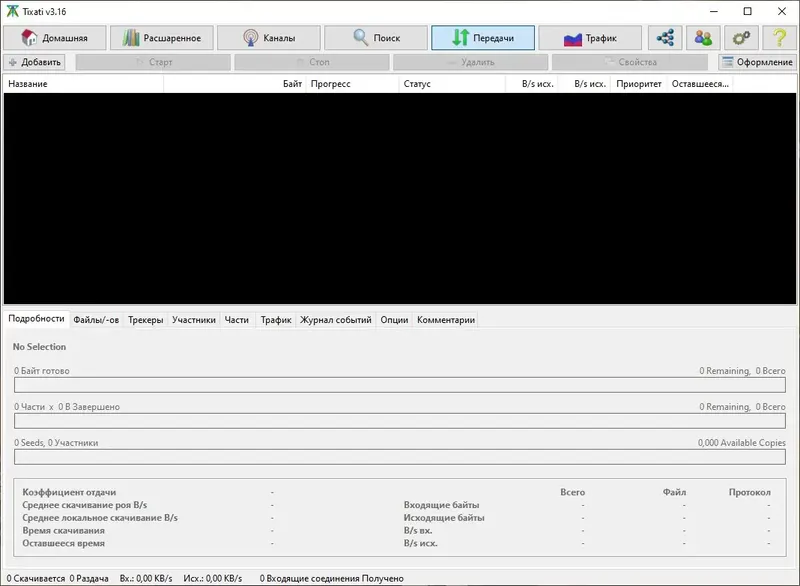800x586 pixels.
Task: Click the Входящие байты label
Action: point(441,505)
